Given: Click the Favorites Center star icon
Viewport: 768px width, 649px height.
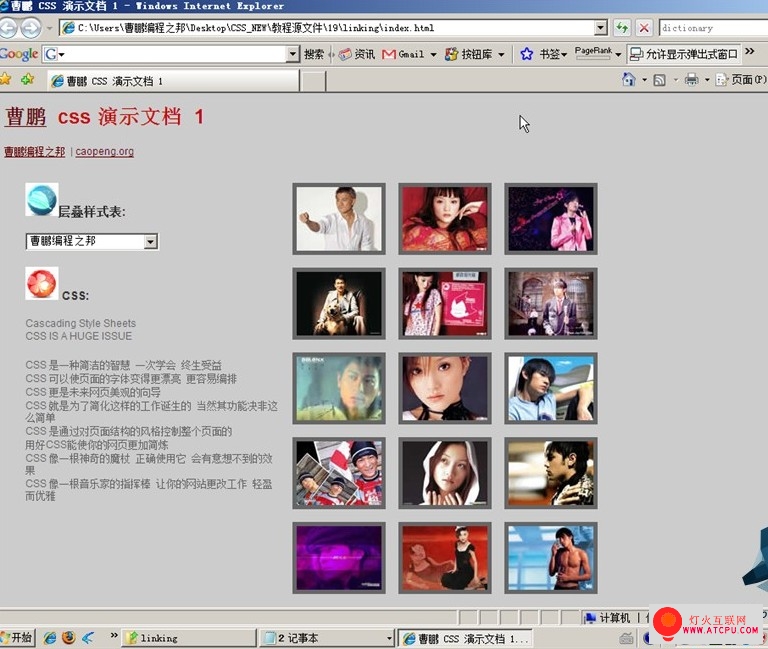Looking at the screenshot, I should tap(5, 79).
